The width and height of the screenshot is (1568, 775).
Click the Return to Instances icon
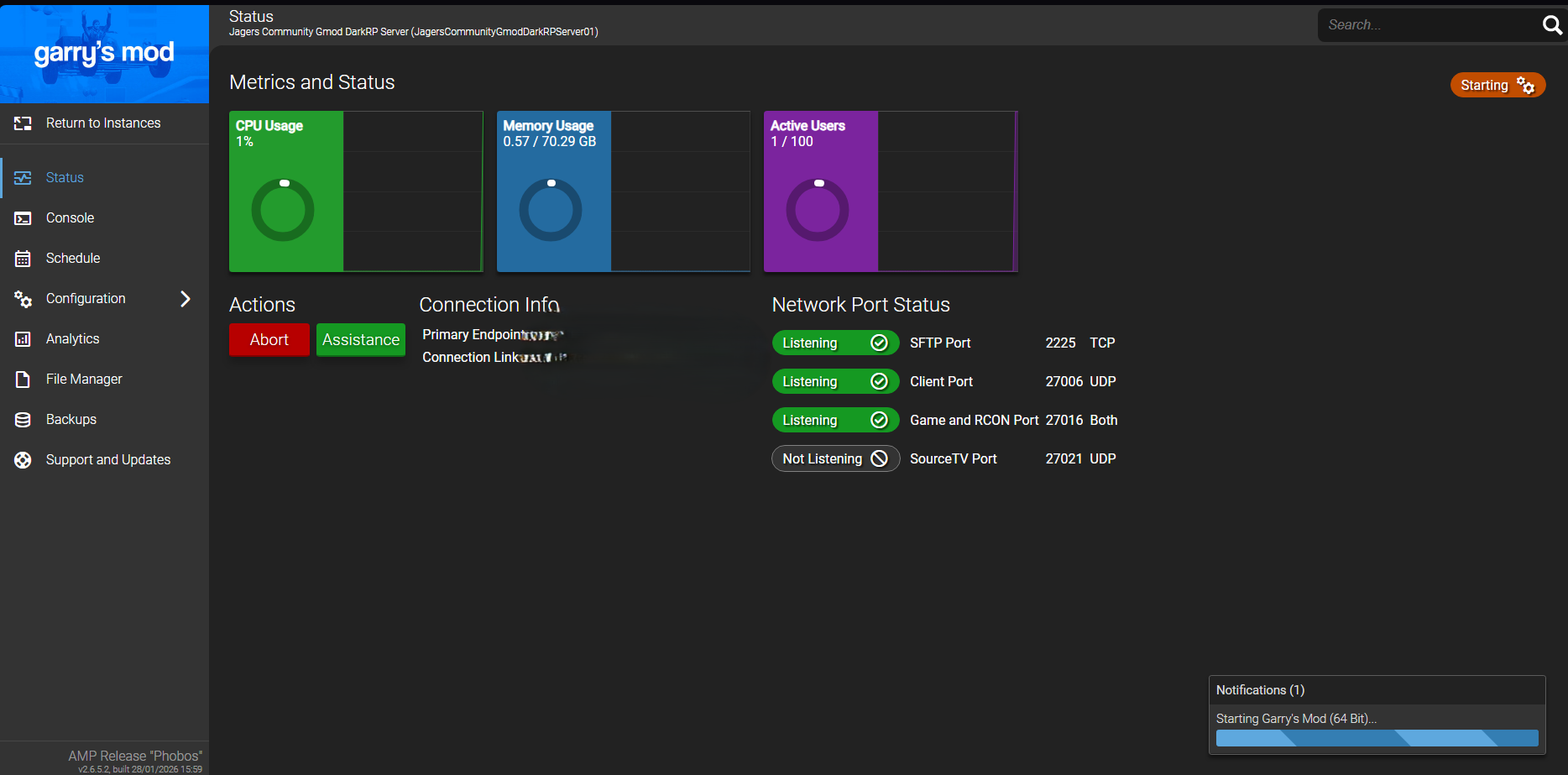coord(23,123)
